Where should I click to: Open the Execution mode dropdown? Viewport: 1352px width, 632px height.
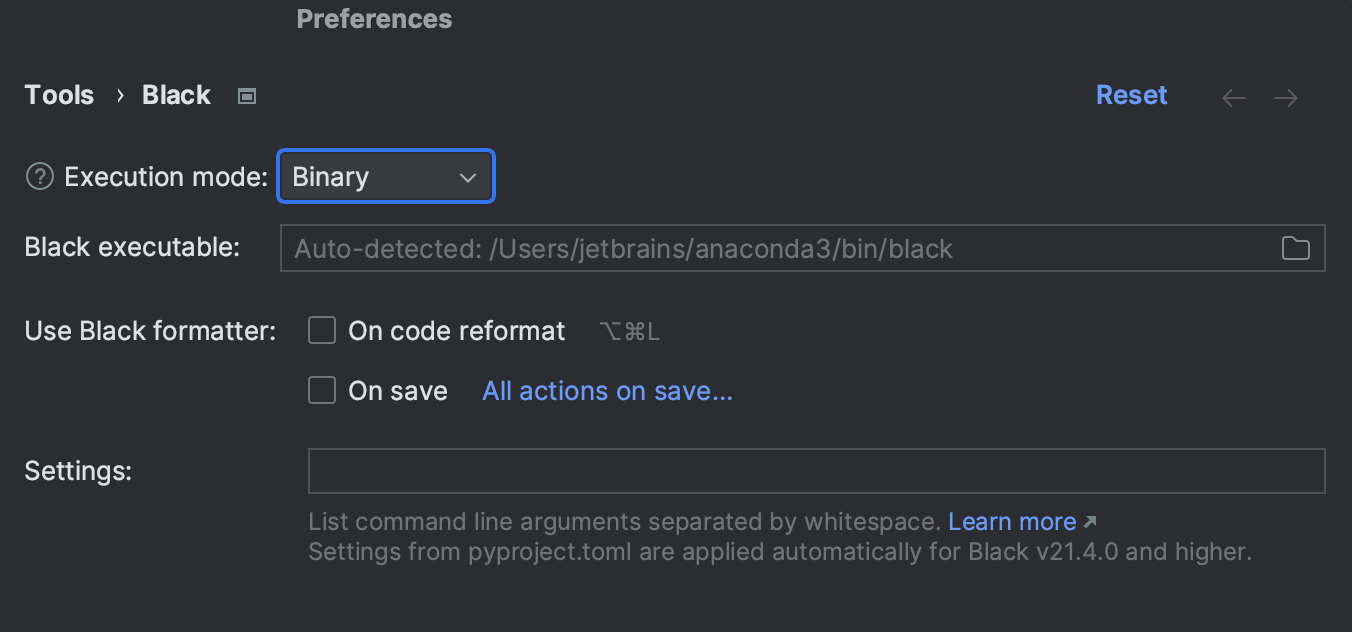point(386,176)
